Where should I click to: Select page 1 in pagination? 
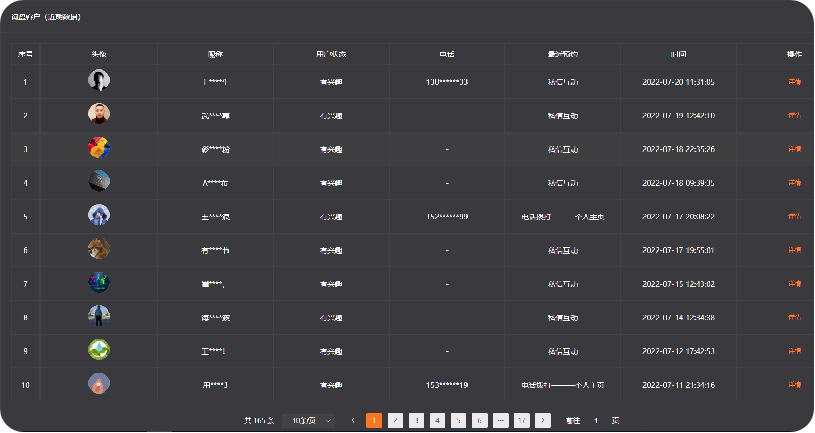click(x=374, y=421)
